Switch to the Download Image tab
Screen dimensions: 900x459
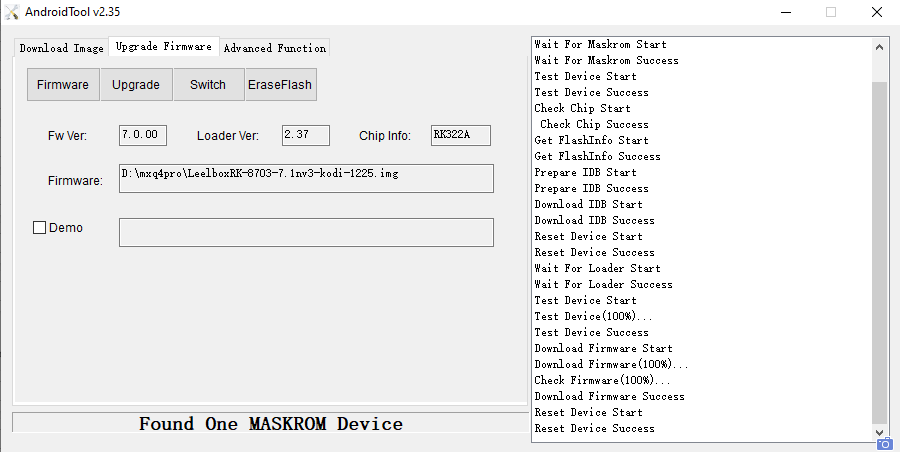click(x=61, y=48)
